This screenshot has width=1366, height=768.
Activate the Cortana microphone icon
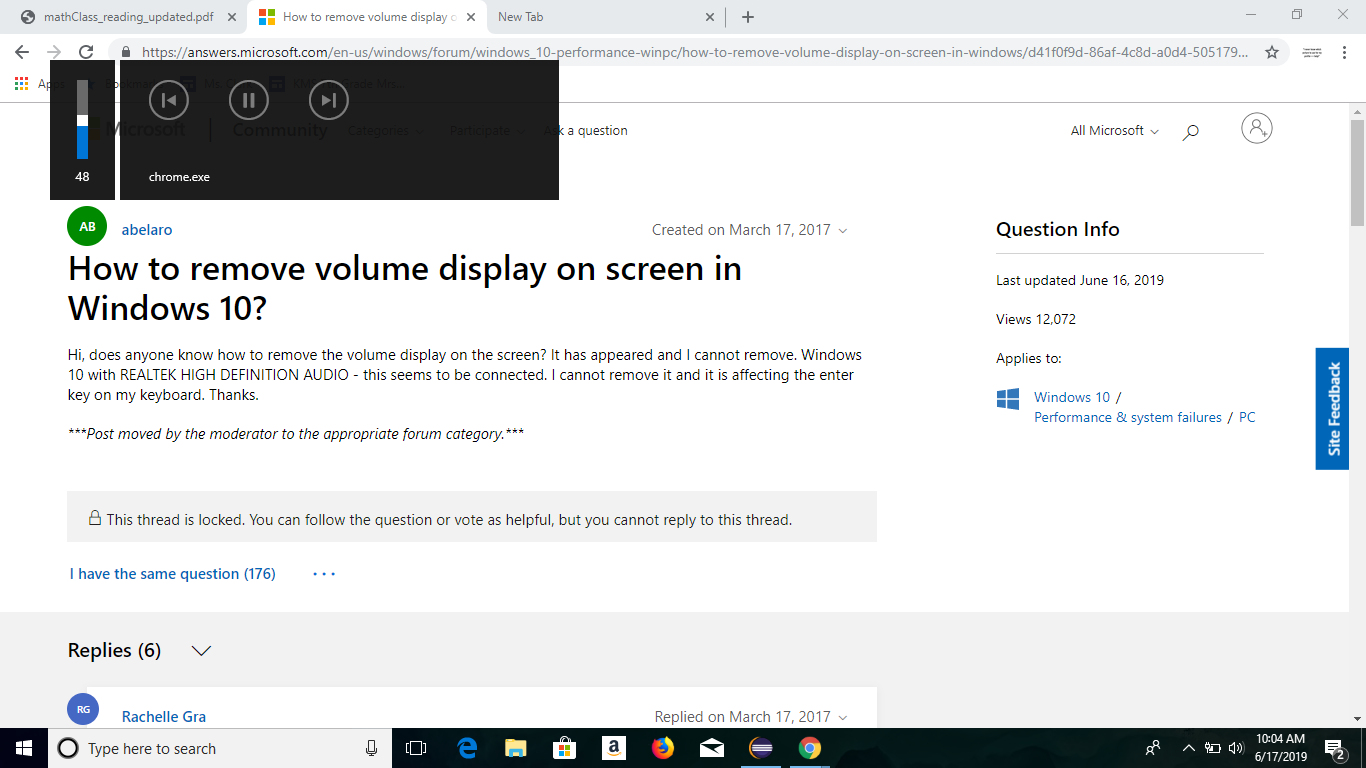(371, 748)
